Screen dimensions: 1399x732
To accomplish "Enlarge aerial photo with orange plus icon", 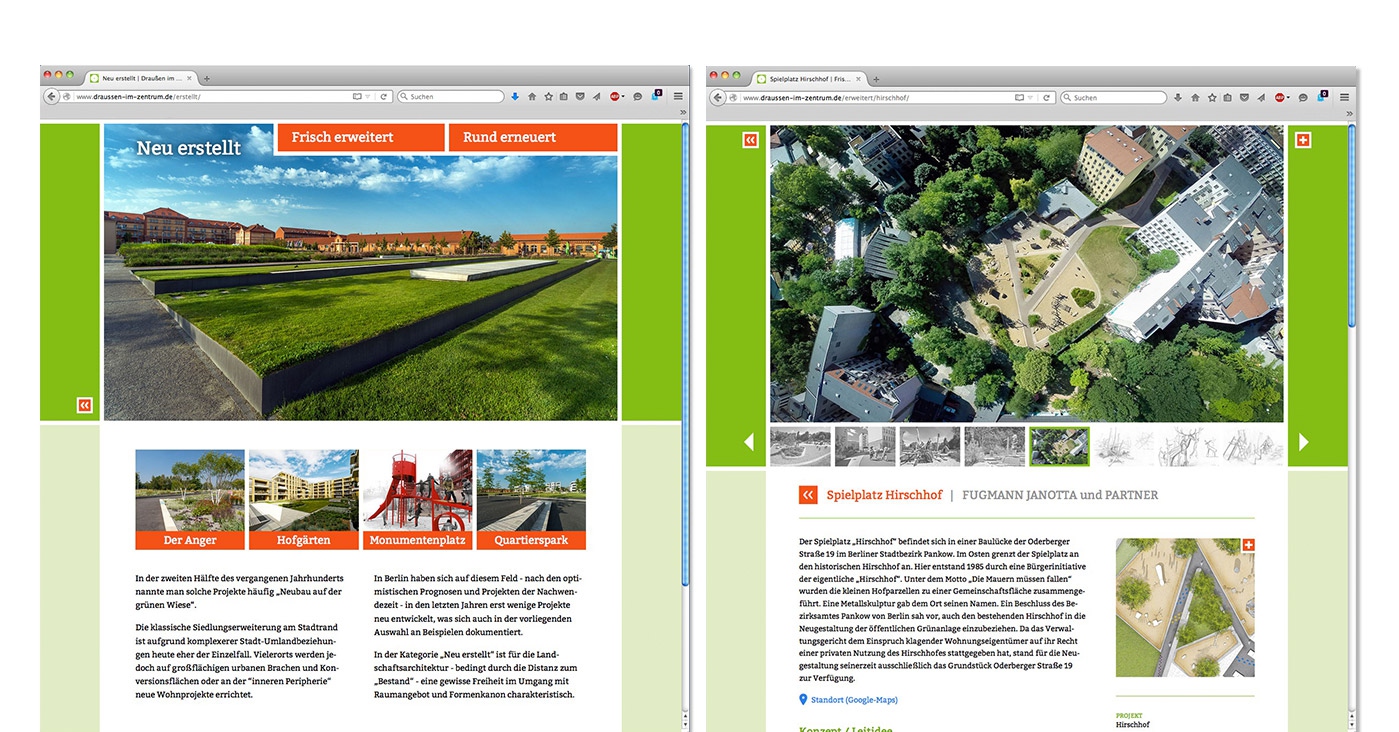I will (x=1302, y=140).
